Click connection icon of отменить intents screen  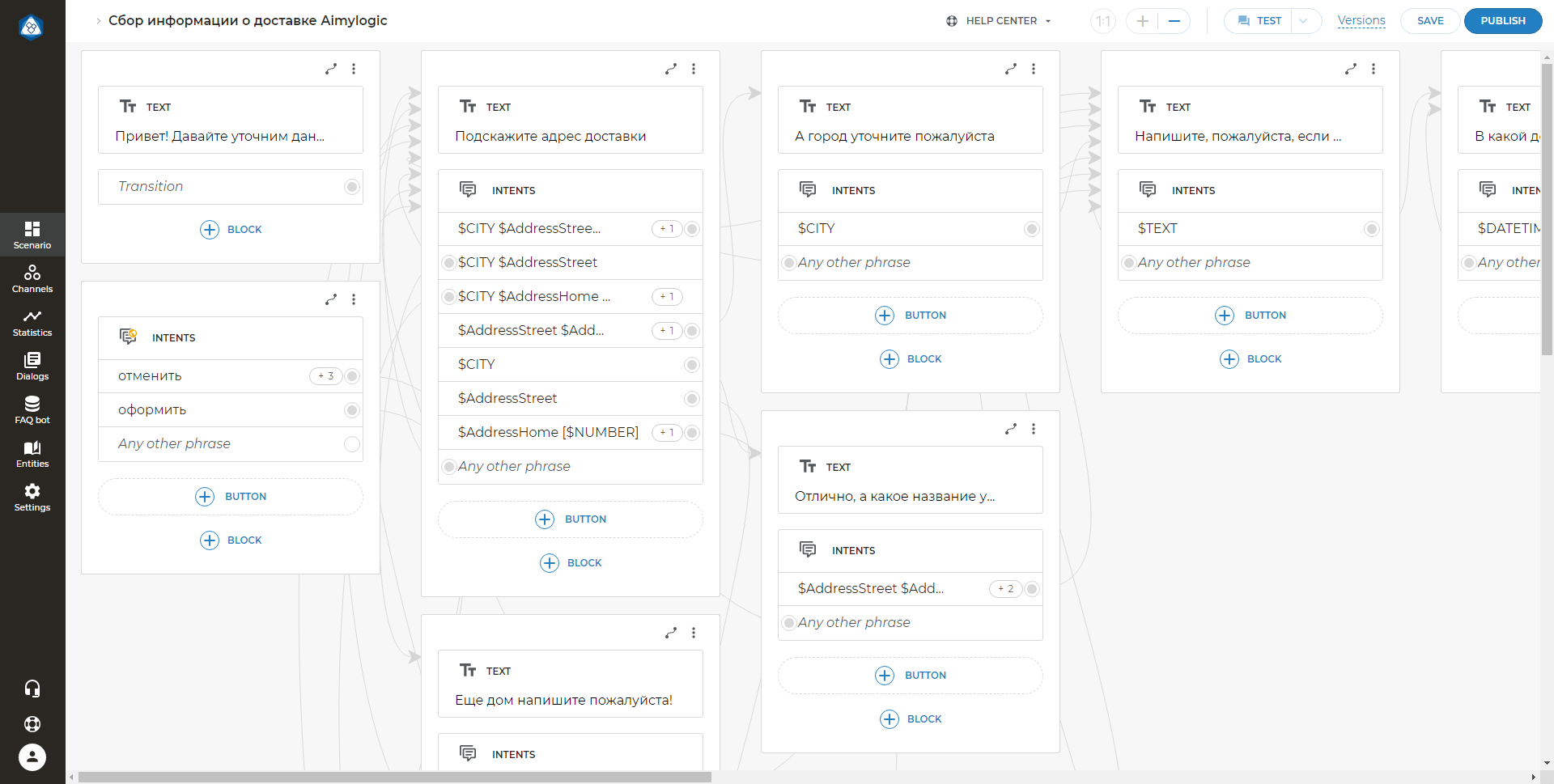331,299
